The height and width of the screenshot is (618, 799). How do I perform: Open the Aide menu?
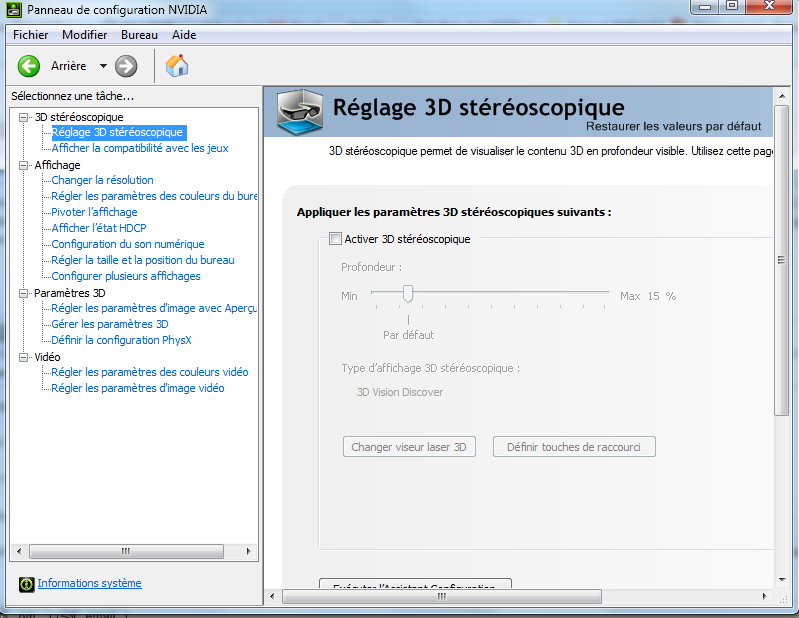tap(184, 35)
